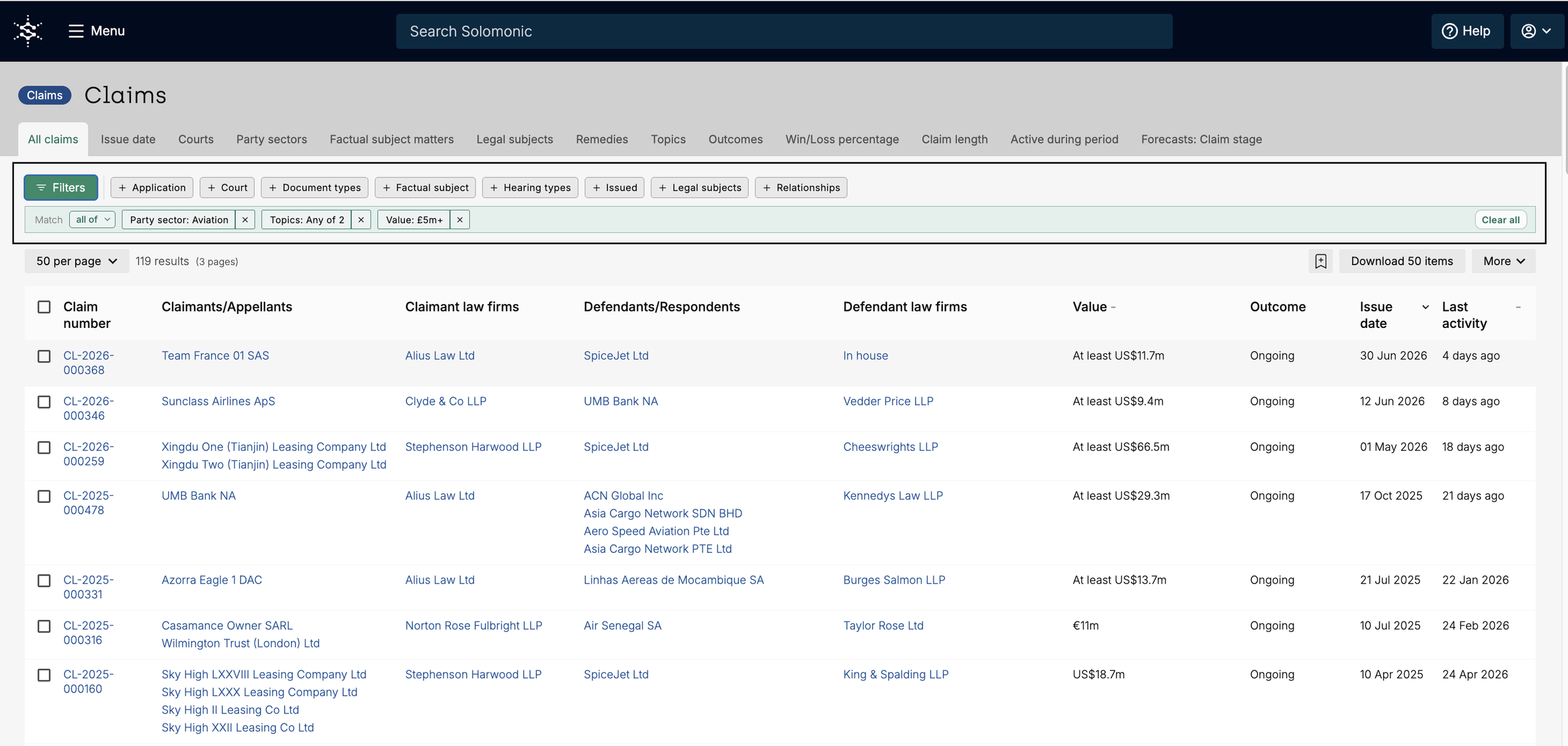Click value 'At least US$66.5m'
Image resolution: width=1568 pixels, height=746 pixels.
point(1121,447)
